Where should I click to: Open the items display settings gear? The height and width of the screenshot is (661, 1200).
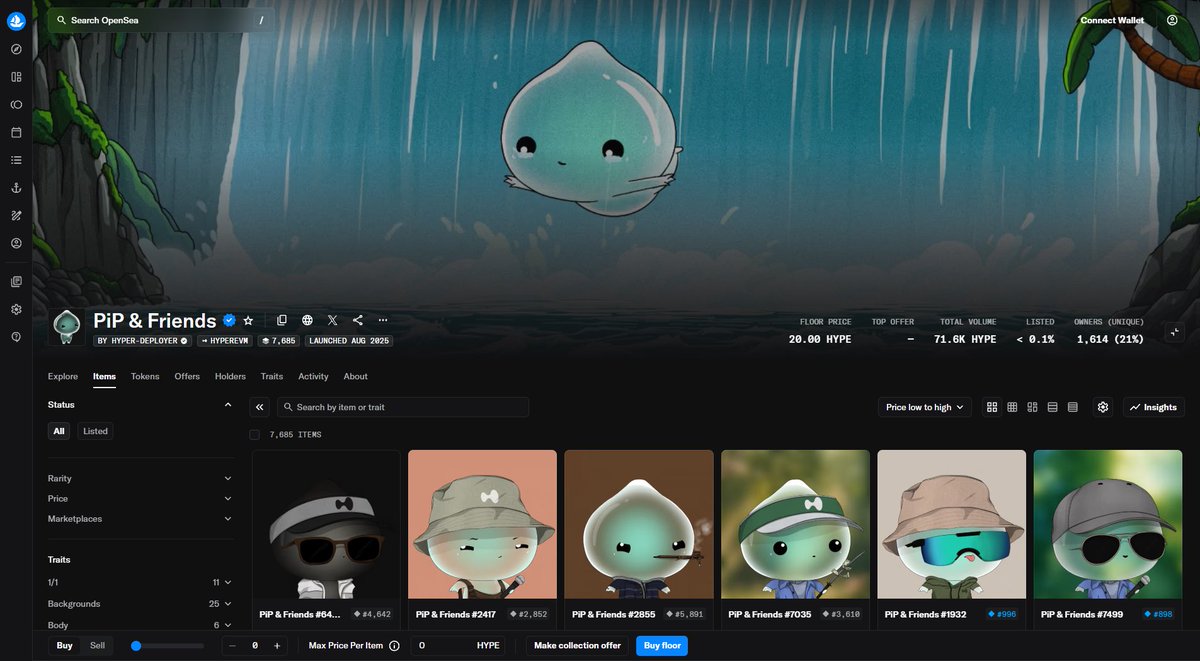(x=1103, y=407)
